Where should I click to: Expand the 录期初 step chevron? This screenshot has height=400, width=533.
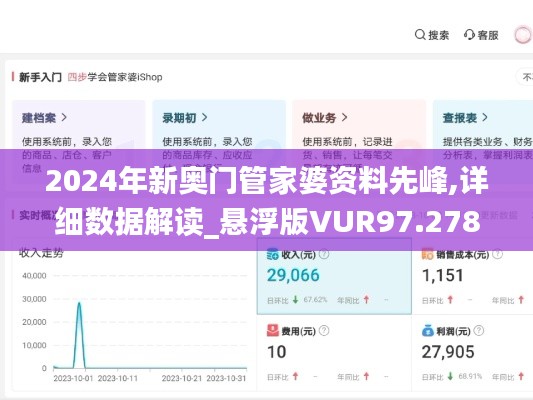(204, 118)
